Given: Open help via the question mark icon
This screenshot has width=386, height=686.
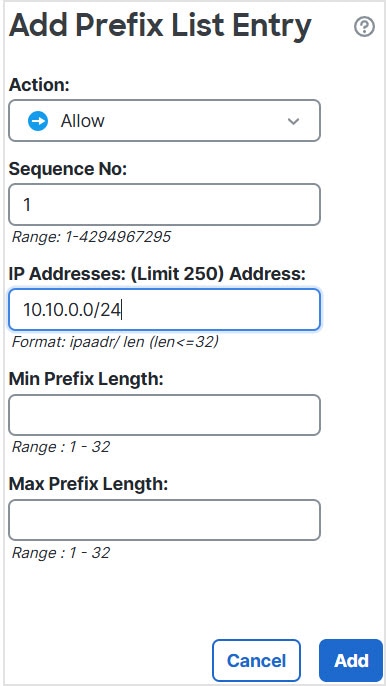Looking at the screenshot, I should (364, 27).
